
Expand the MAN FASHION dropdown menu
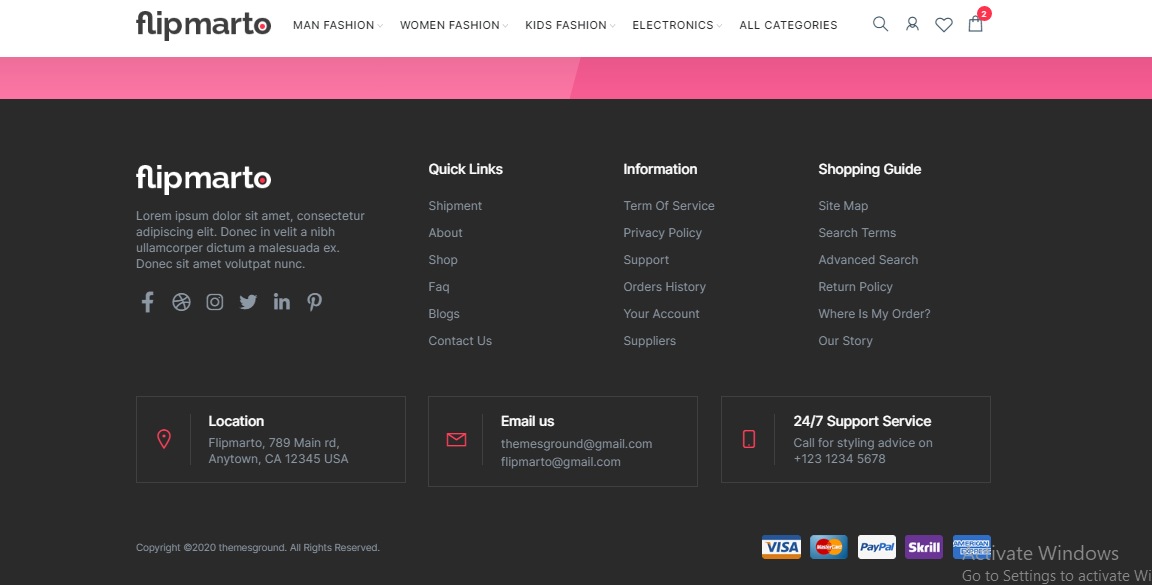point(333,25)
